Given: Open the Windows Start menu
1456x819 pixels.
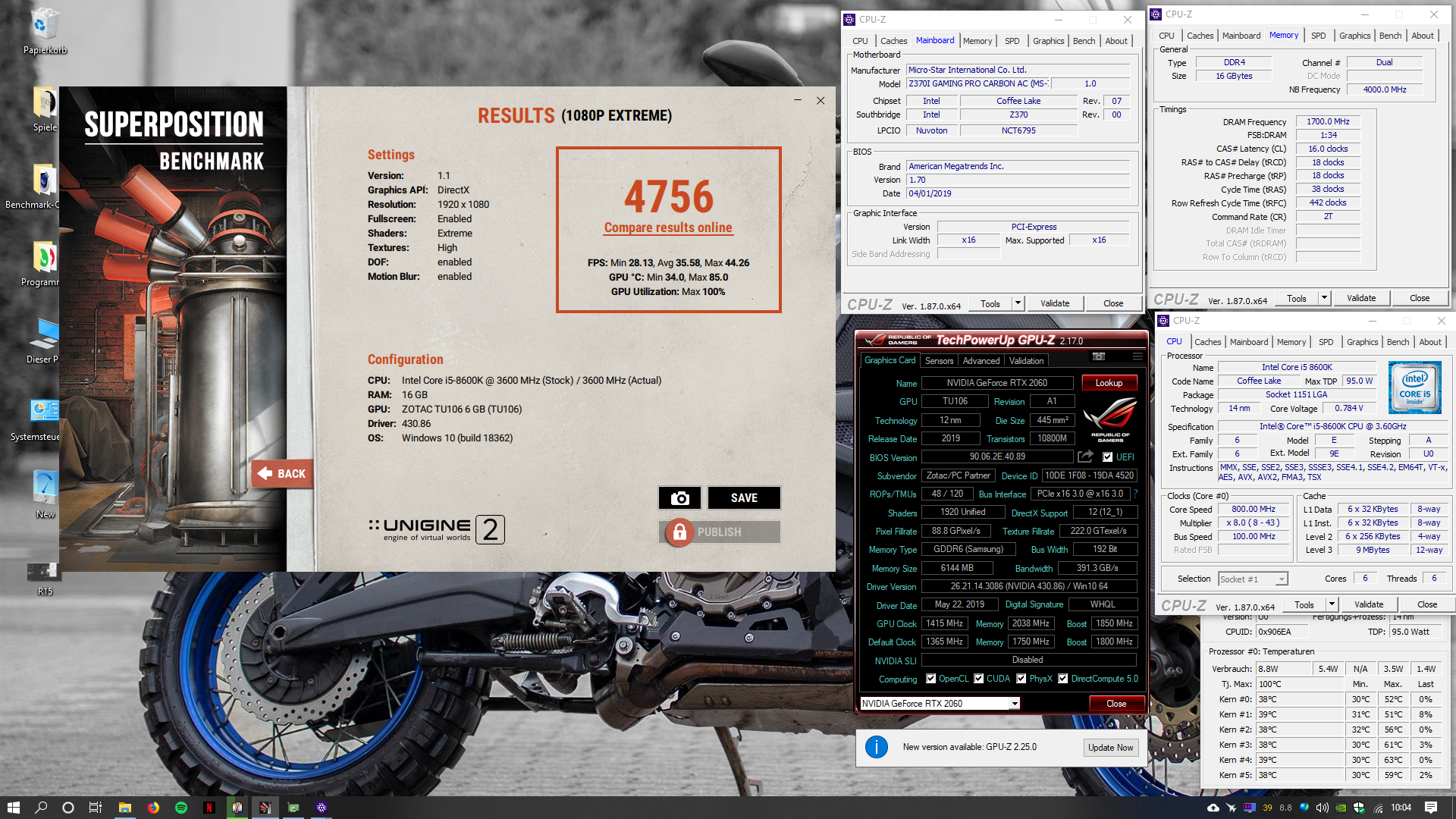Looking at the screenshot, I should click(x=13, y=808).
